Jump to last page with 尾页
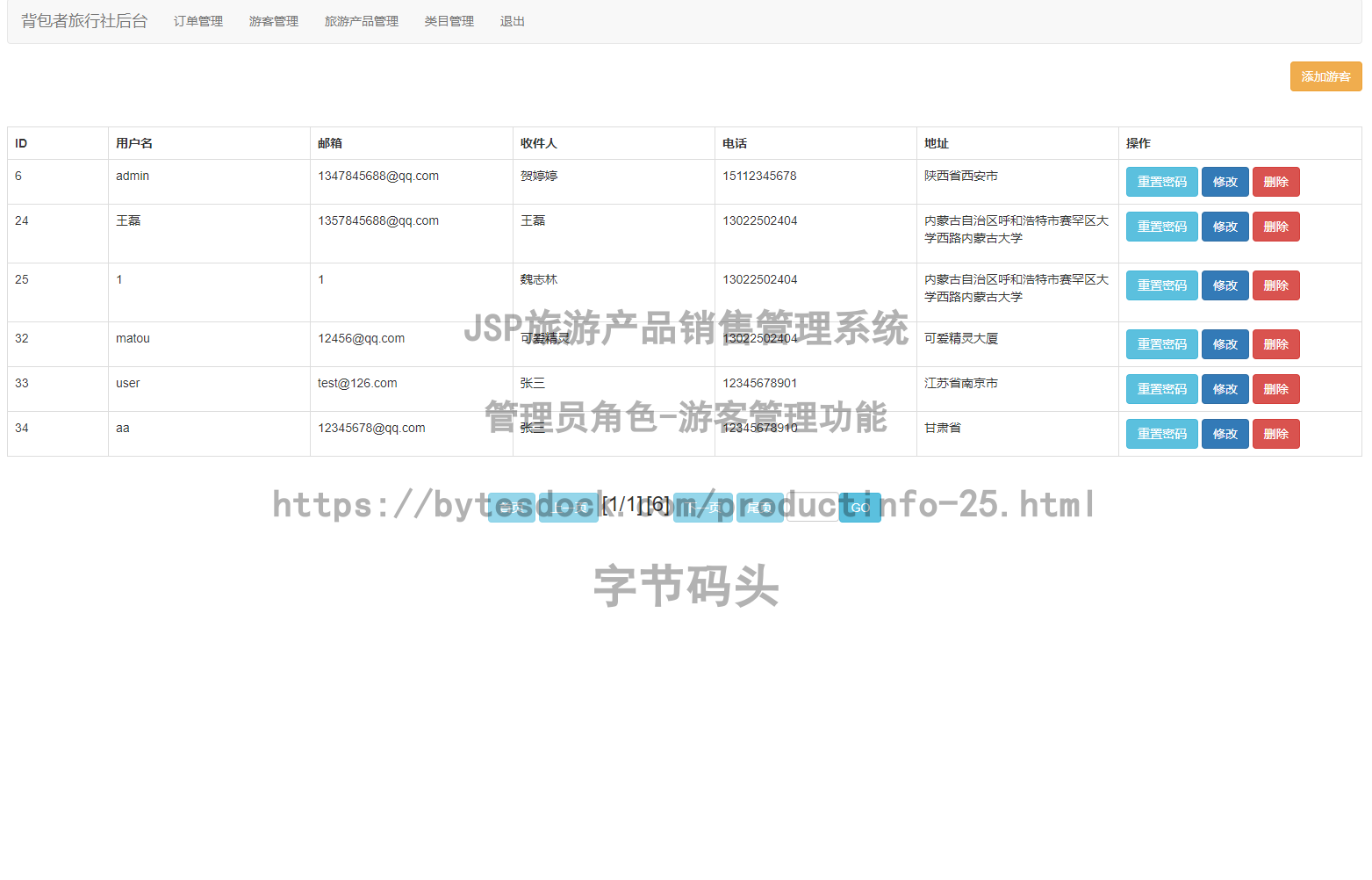This screenshot has height=880, width=1372. click(760, 508)
